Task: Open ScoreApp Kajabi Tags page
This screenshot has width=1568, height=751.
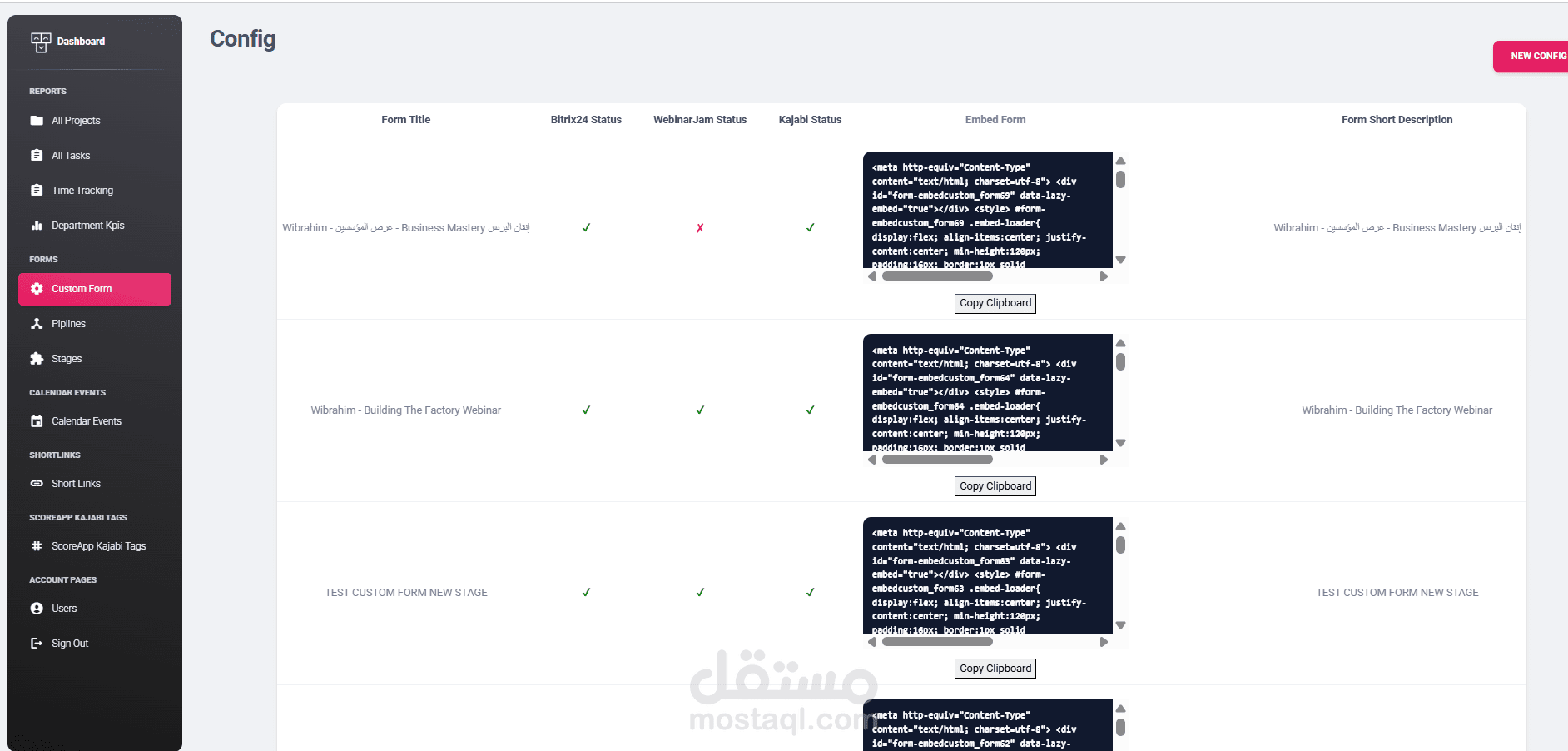Action: (x=95, y=546)
